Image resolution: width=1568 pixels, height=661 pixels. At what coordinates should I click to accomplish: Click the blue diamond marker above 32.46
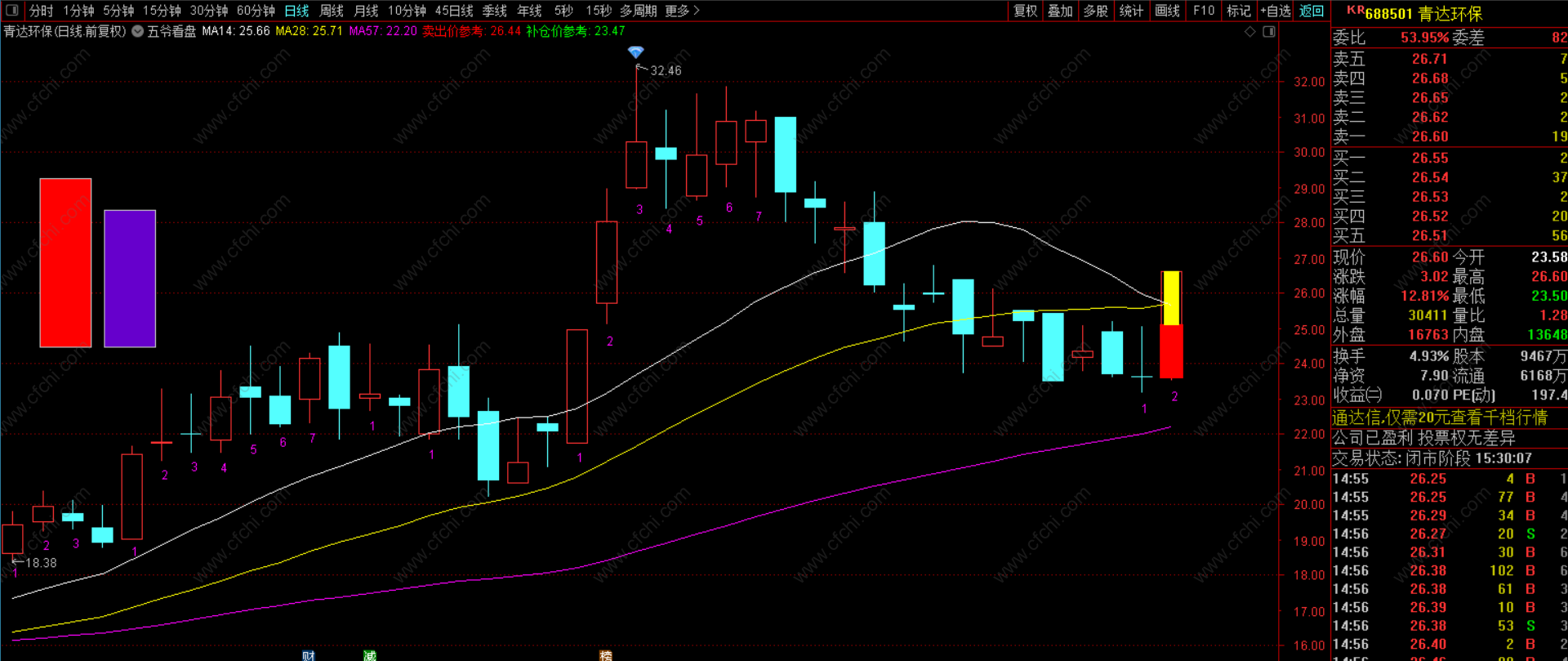pyautogui.click(x=636, y=52)
